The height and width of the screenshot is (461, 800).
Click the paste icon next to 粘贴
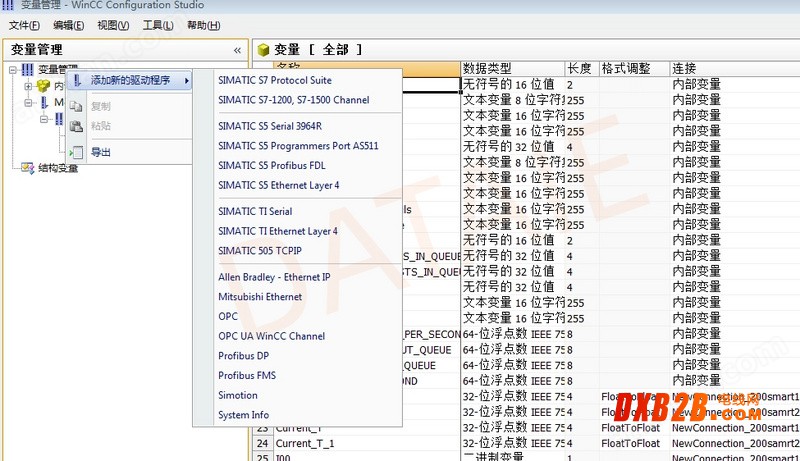pyautogui.click(x=76, y=126)
